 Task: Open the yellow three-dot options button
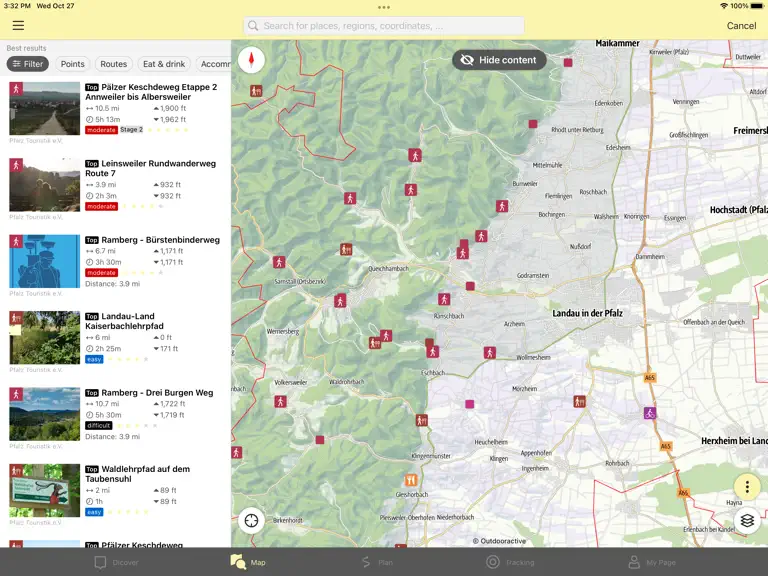point(747,487)
